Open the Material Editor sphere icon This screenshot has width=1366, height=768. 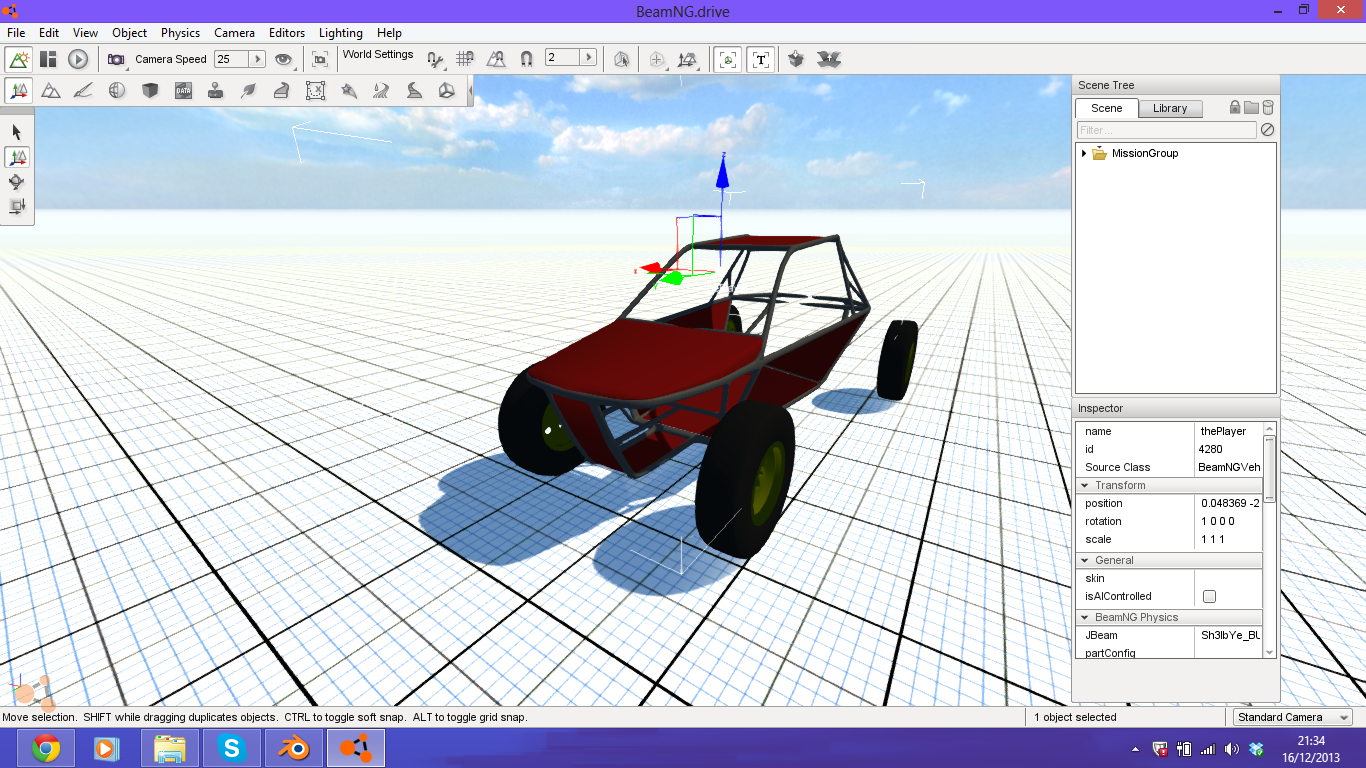click(x=117, y=91)
